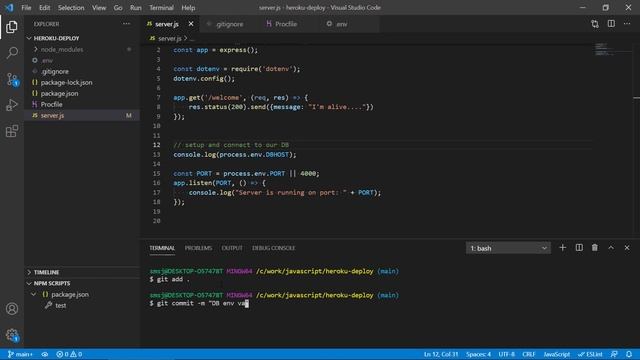Kill the terminal with trash icon
The image size is (640, 360).
[x=595, y=248]
